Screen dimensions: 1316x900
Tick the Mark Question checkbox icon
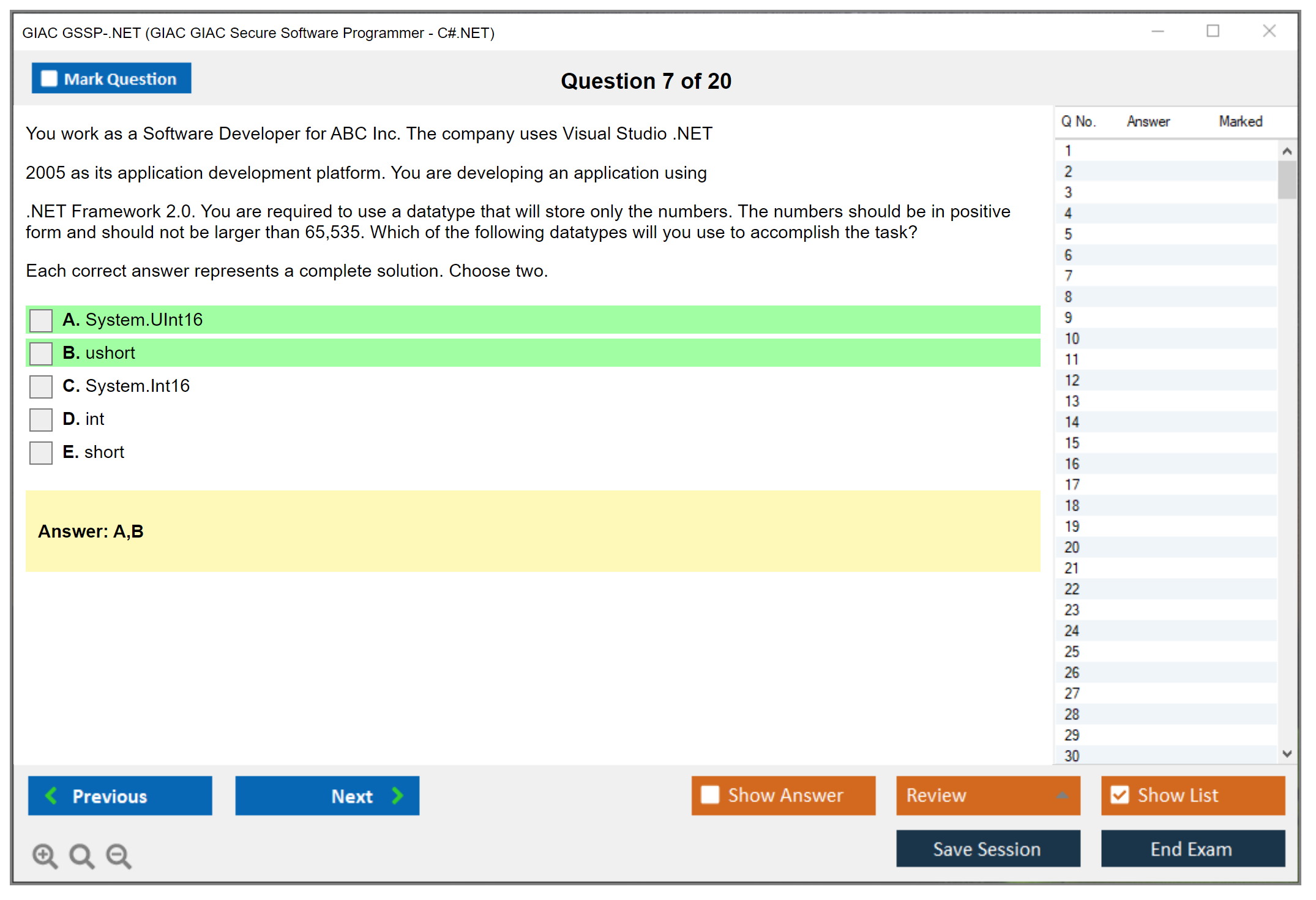point(49,79)
